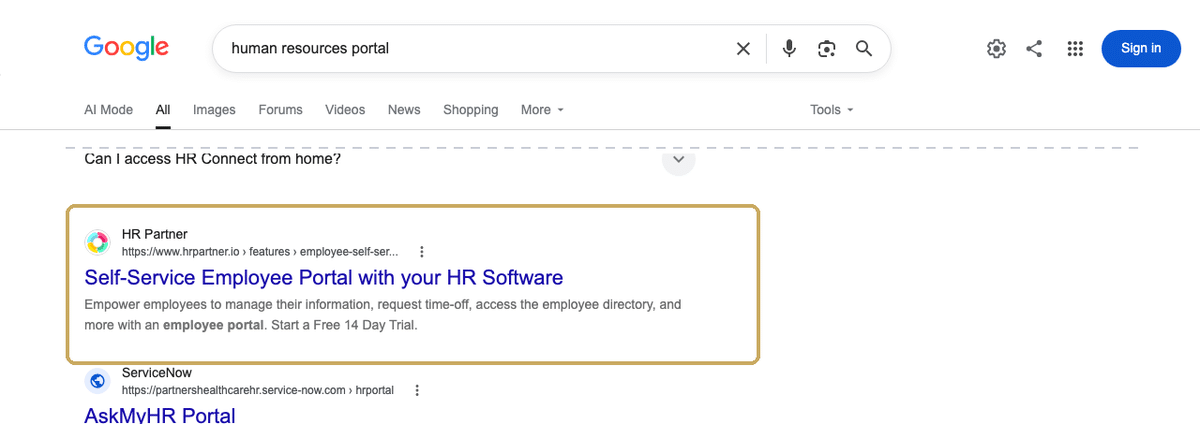This screenshot has height=424, width=1200.
Task: Switch to Videos tab
Action: (x=345, y=110)
